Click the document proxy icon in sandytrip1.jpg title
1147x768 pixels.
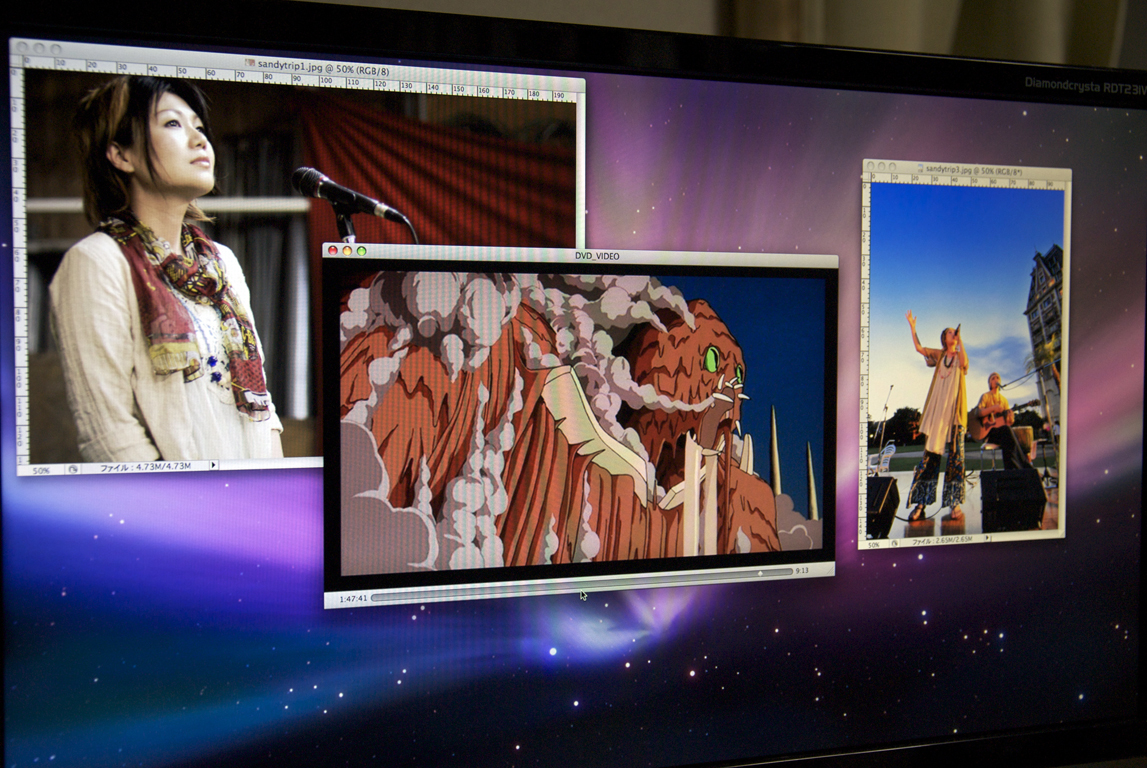tap(250, 64)
